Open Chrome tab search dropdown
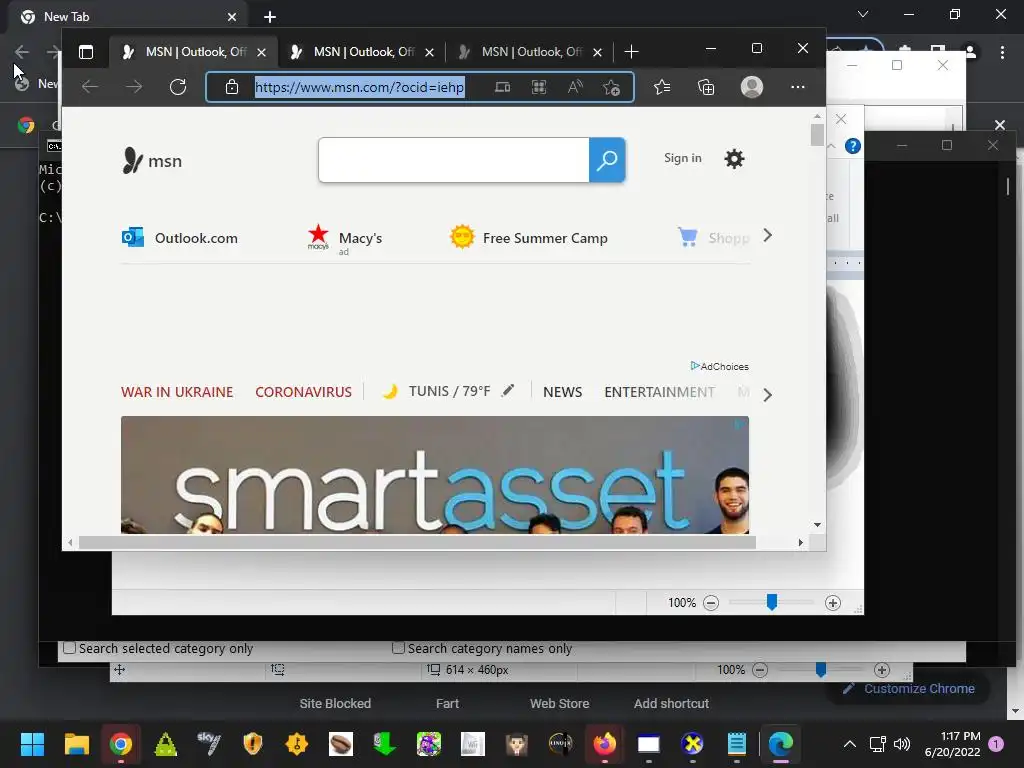Screen dimensions: 1024x768 863,14
